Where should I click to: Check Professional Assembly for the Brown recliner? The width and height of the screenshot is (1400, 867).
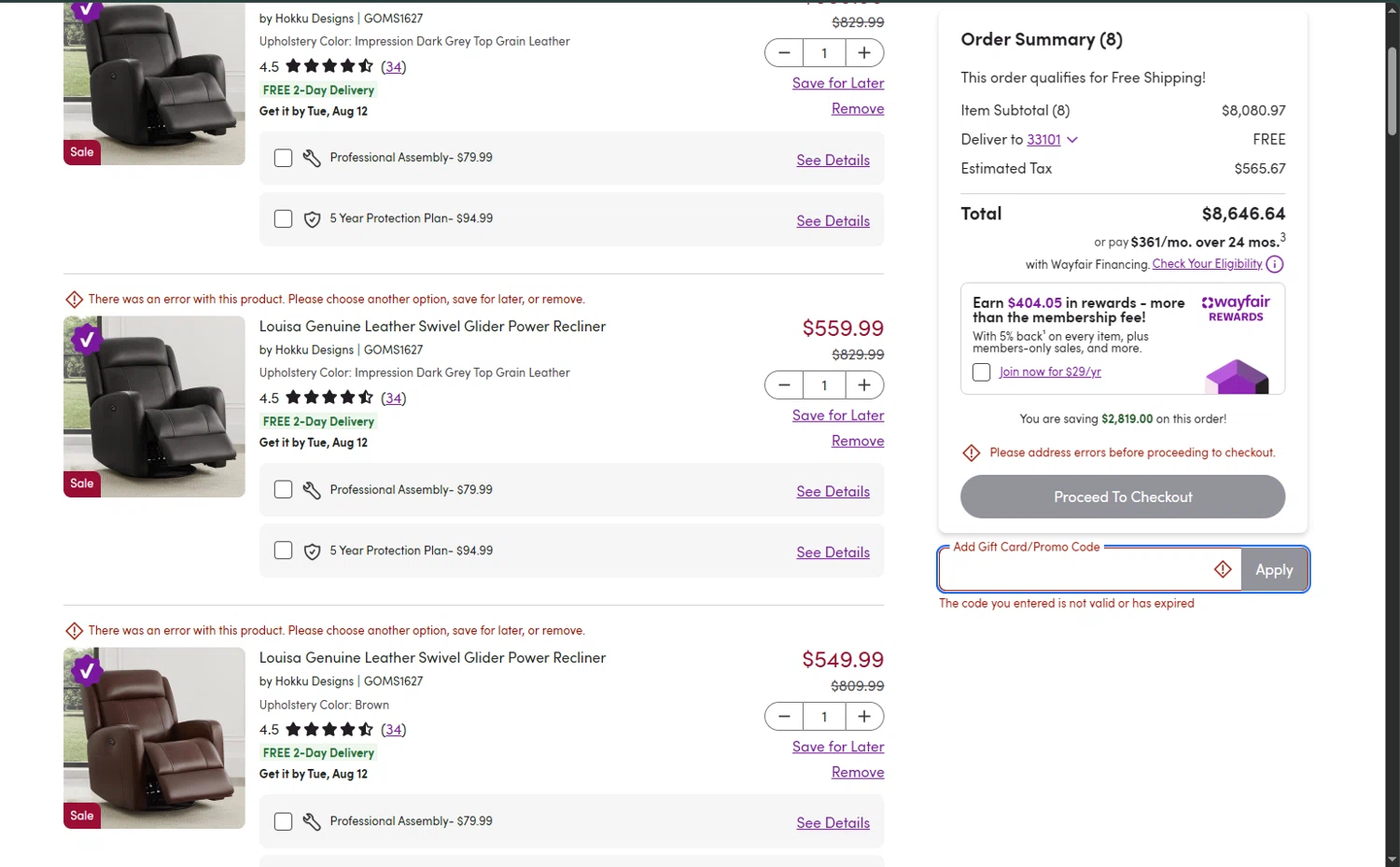pos(283,821)
